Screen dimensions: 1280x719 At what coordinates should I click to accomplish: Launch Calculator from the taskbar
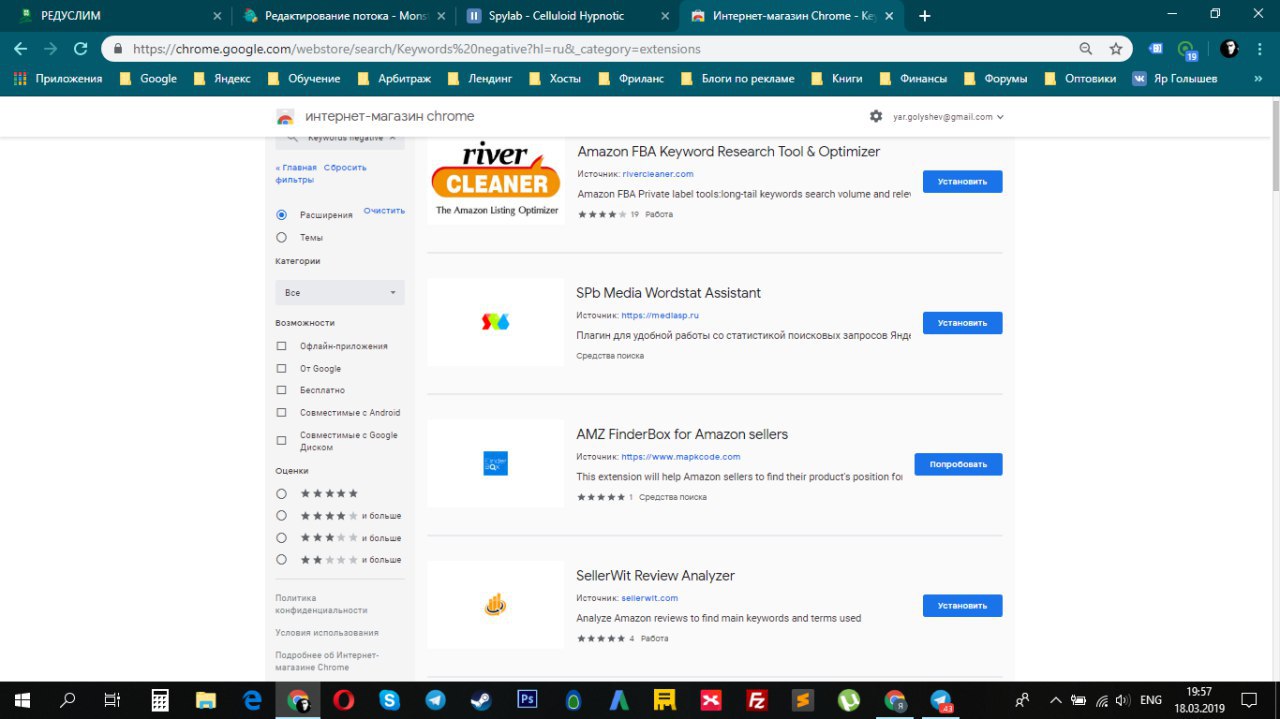coord(160,700)
